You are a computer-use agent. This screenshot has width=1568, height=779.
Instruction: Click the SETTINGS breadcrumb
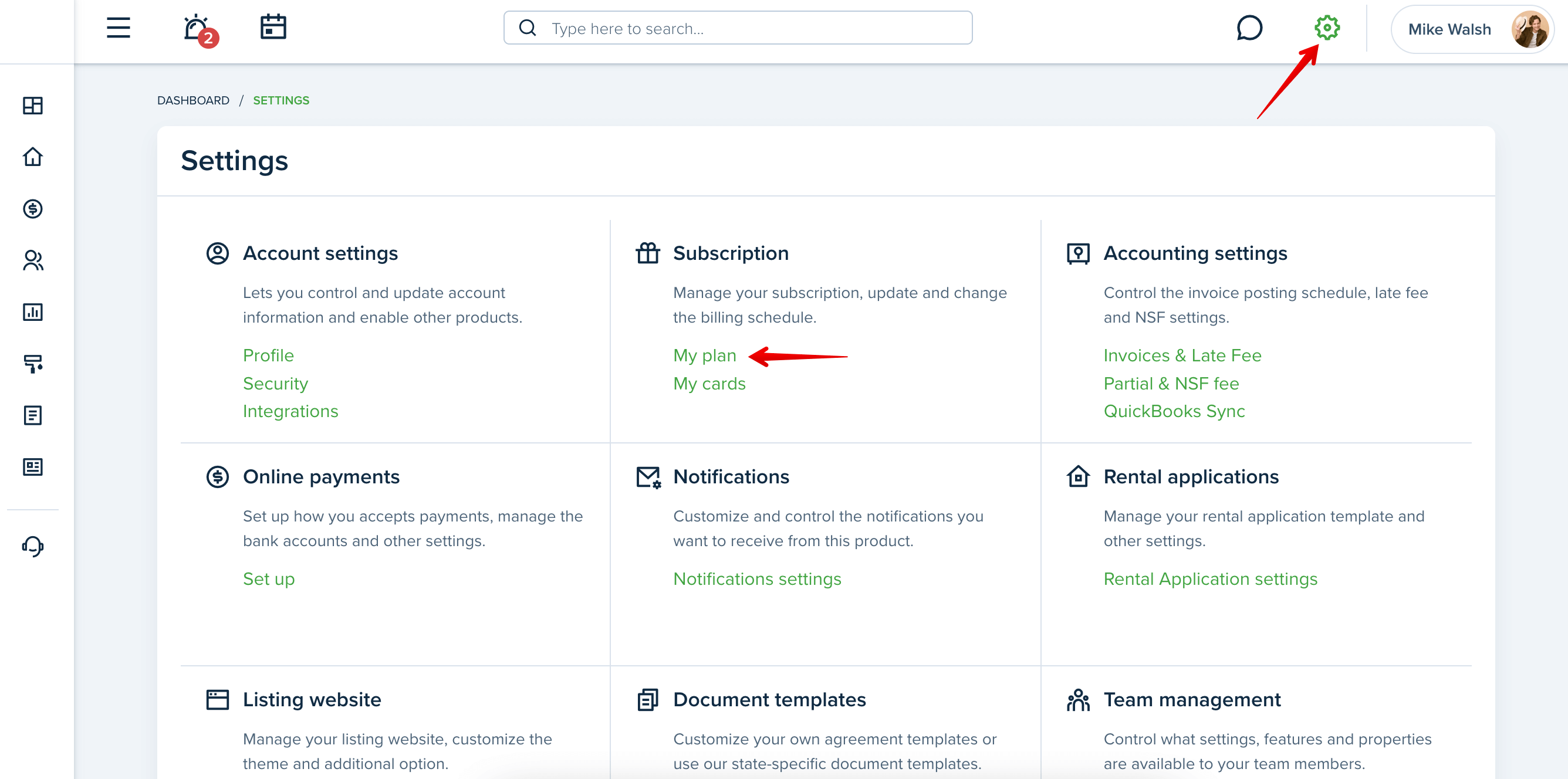click(x=281, y=100)
